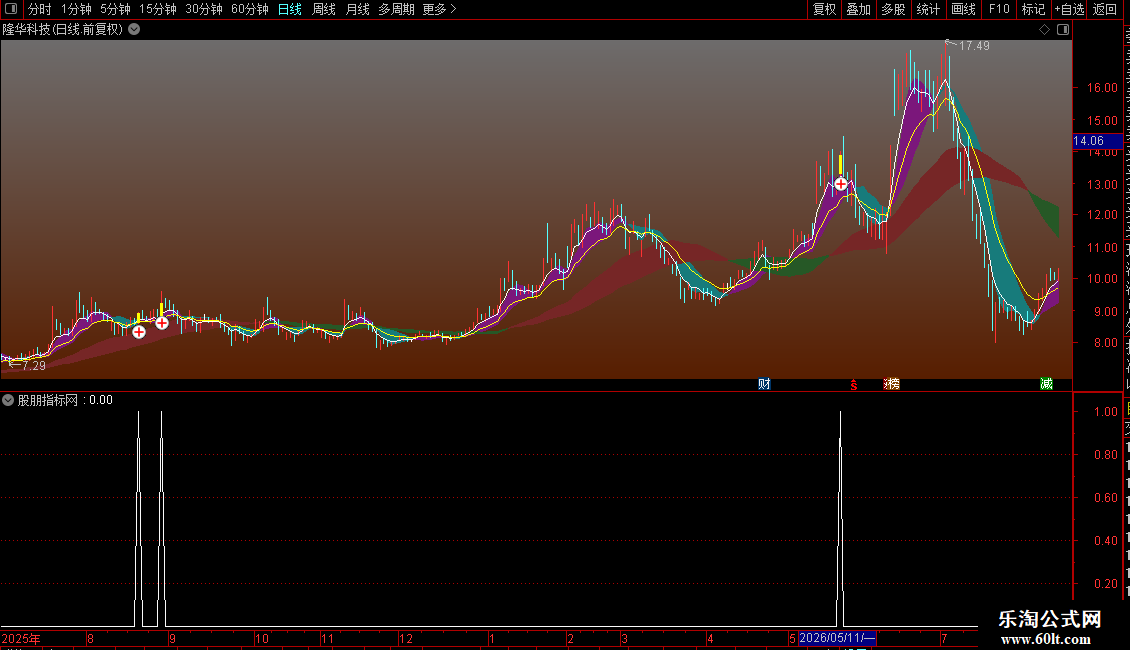The image size is (1130, 650).
Task: Switch to 分时 intraday view
Action: click(x=40, y=9)
